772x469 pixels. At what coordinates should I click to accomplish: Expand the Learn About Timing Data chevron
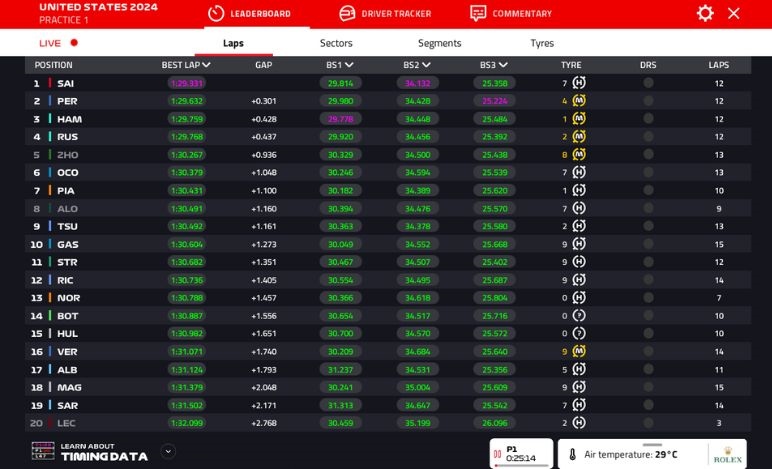tap(168, 451)
